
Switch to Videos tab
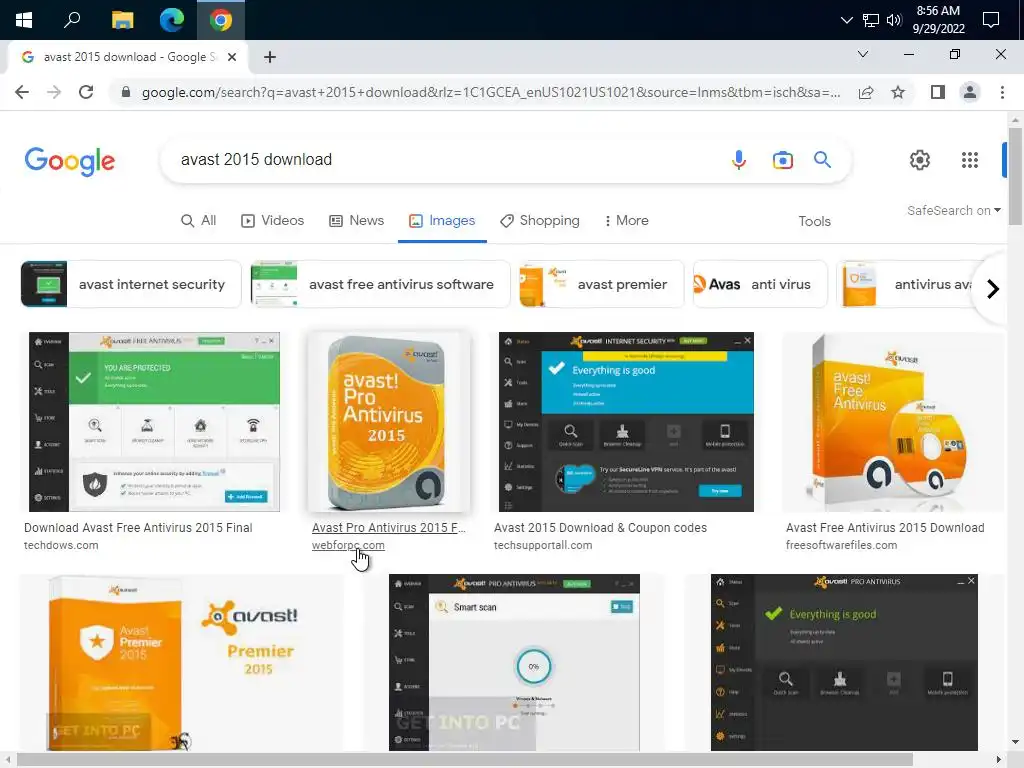coord(273,221)
